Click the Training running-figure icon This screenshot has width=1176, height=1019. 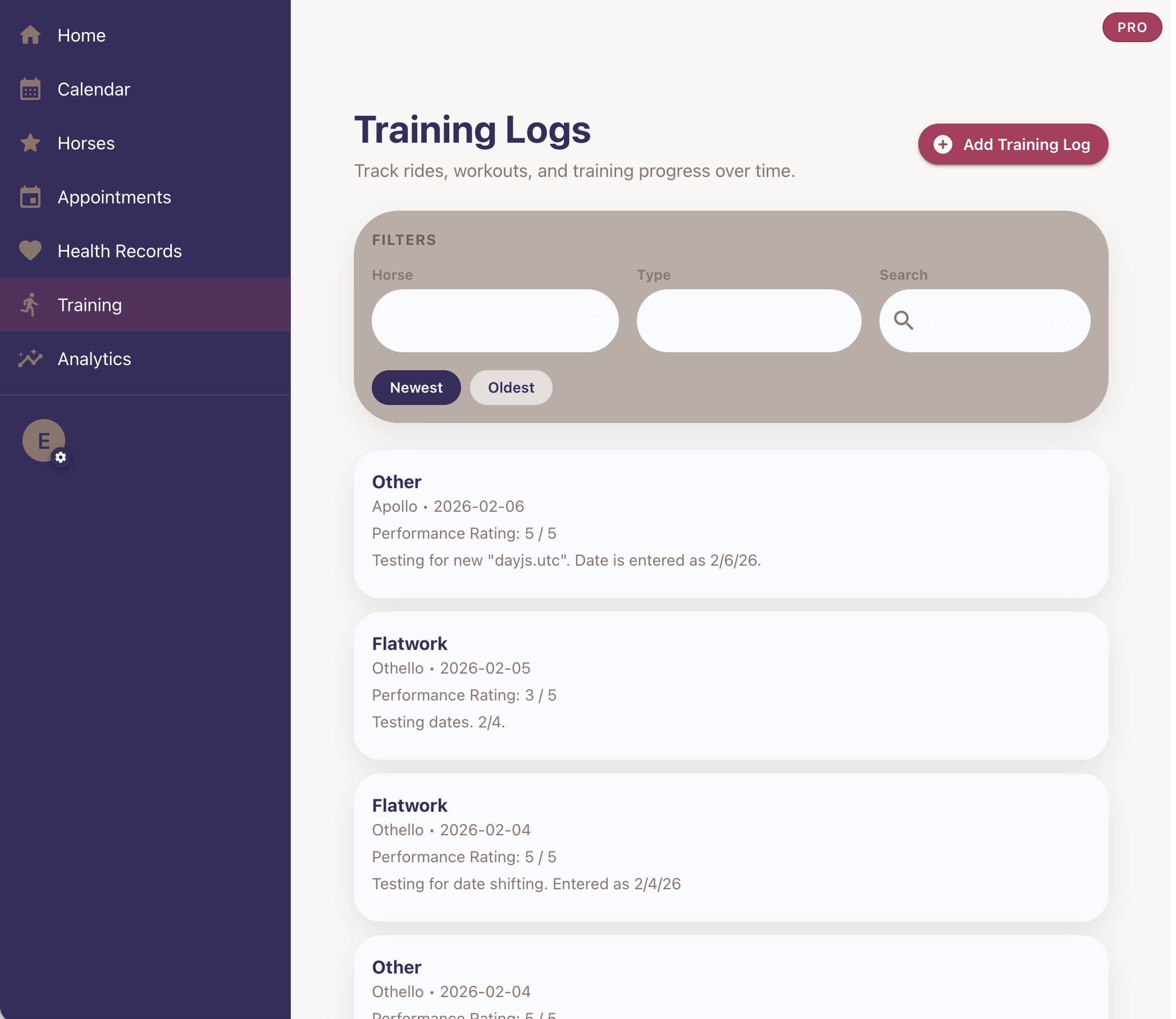[x=30, y=306]
